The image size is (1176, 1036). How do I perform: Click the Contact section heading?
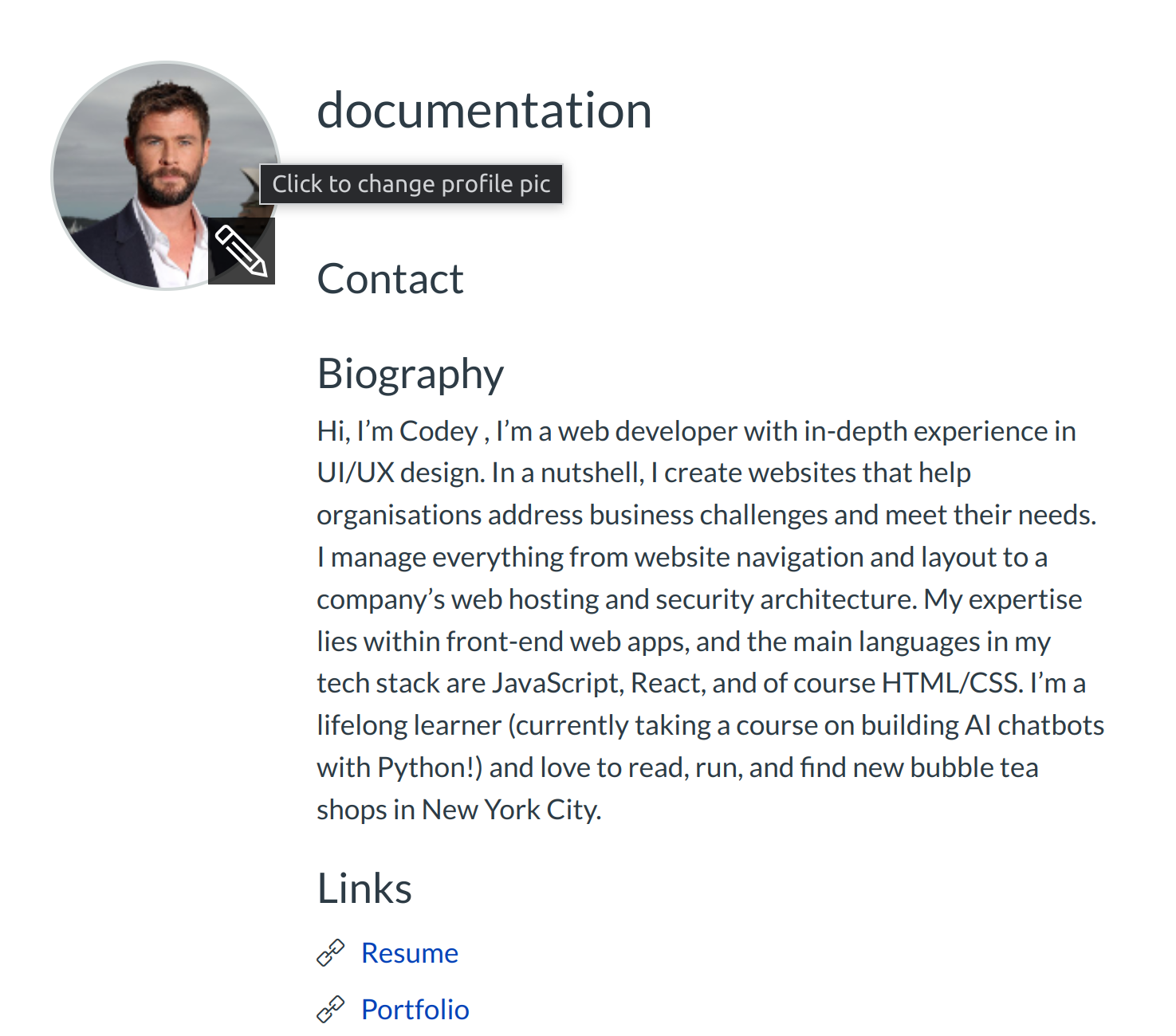point(390,279)
